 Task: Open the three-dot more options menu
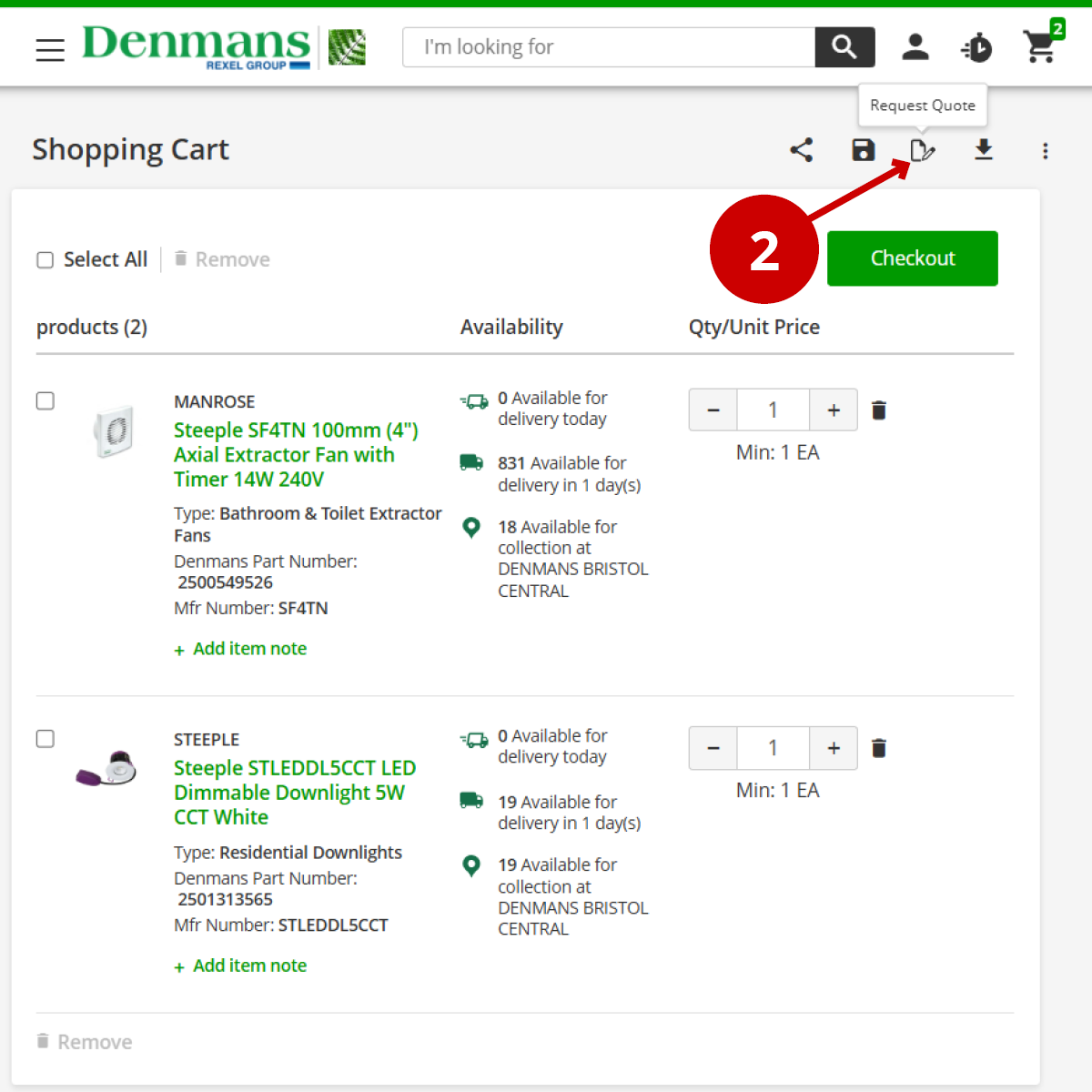(x=1046, y=151)
